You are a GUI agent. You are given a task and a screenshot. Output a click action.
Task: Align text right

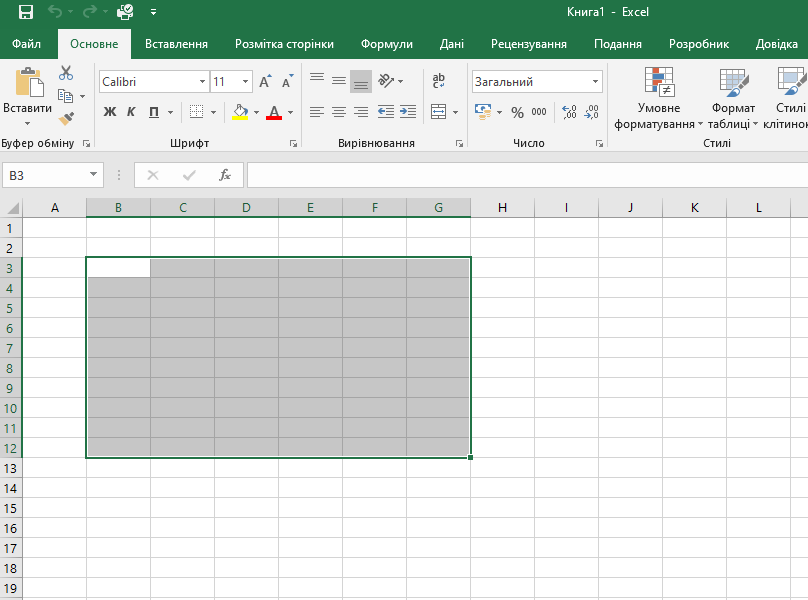(x=361, y=112)
